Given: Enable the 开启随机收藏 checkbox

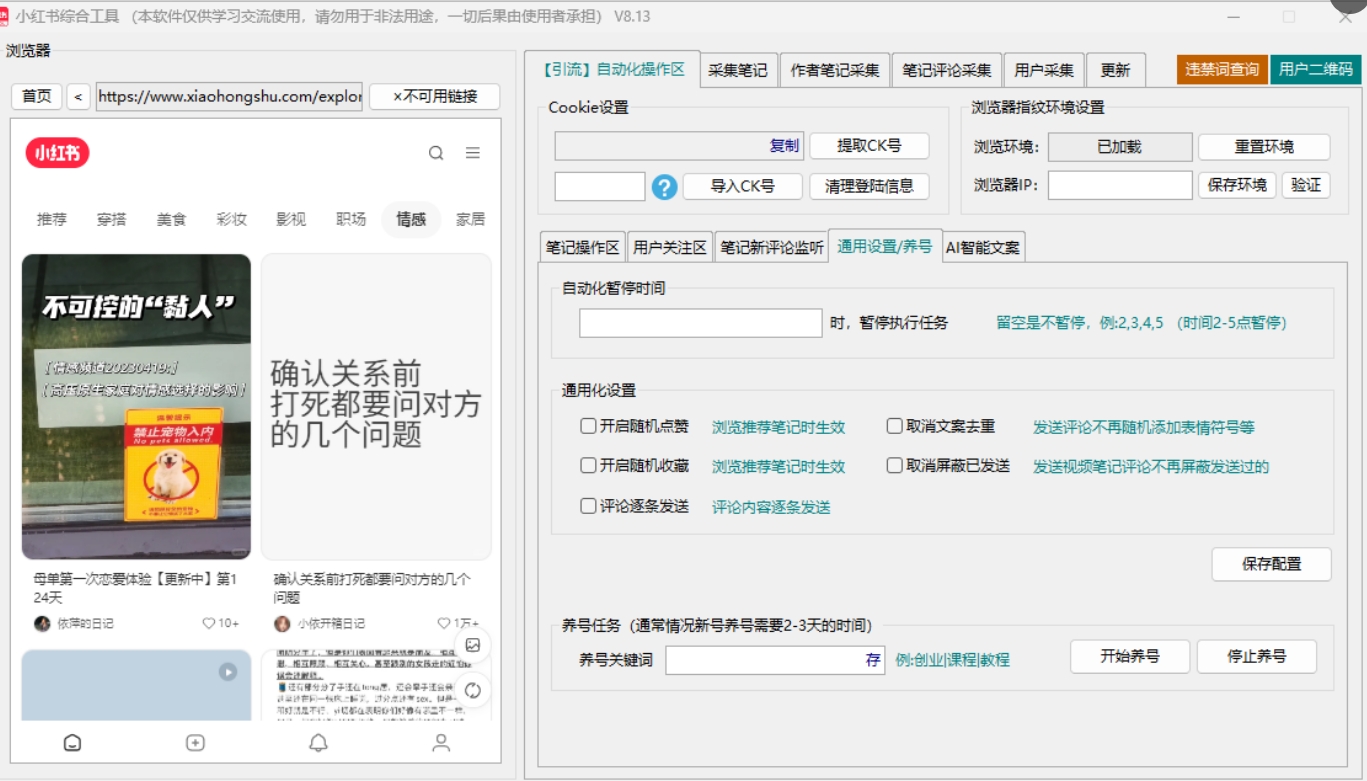Looking at the screenshot, I should [x=588, y=466].
